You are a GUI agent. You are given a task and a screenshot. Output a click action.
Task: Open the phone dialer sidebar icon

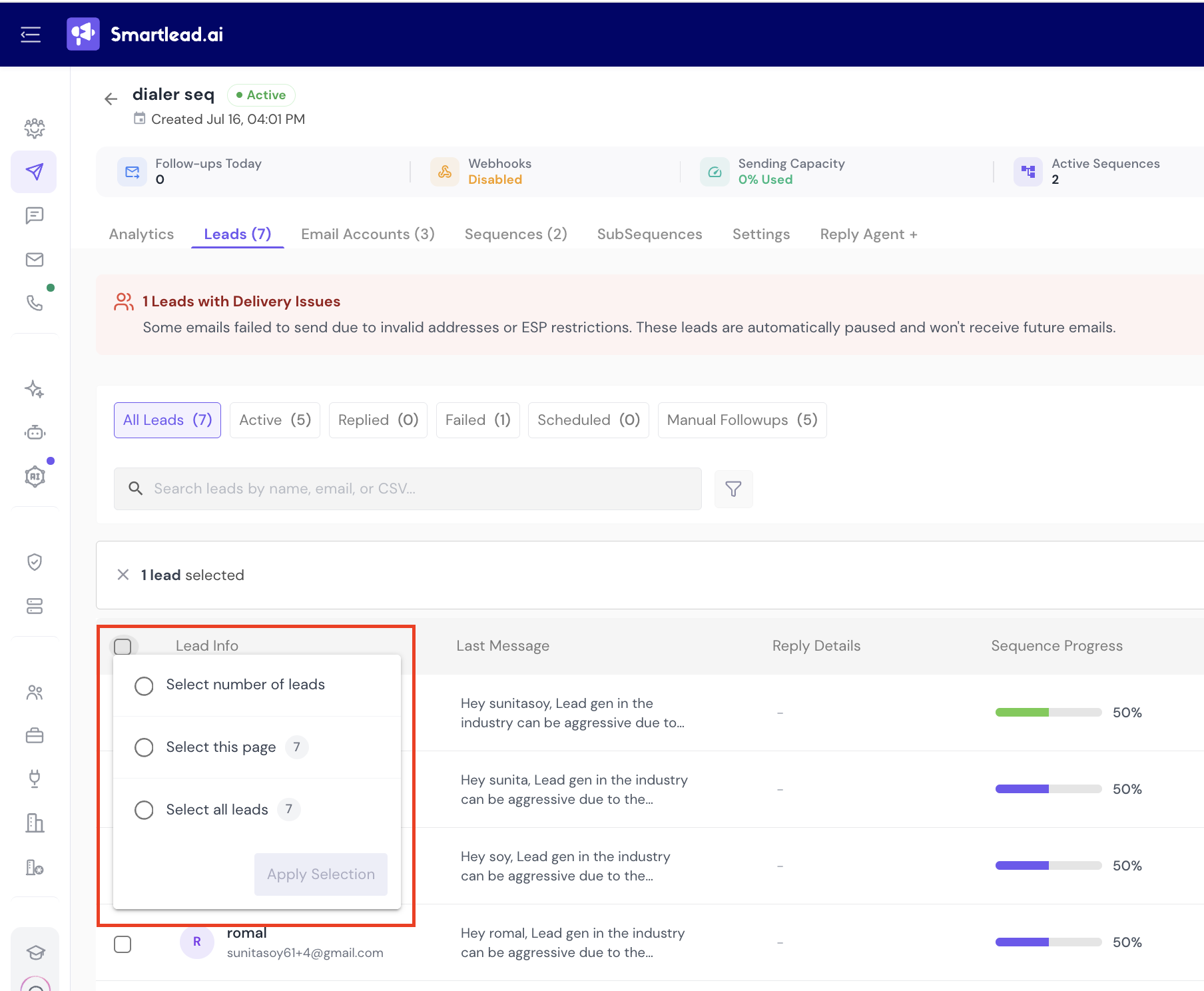coord(35,303)
